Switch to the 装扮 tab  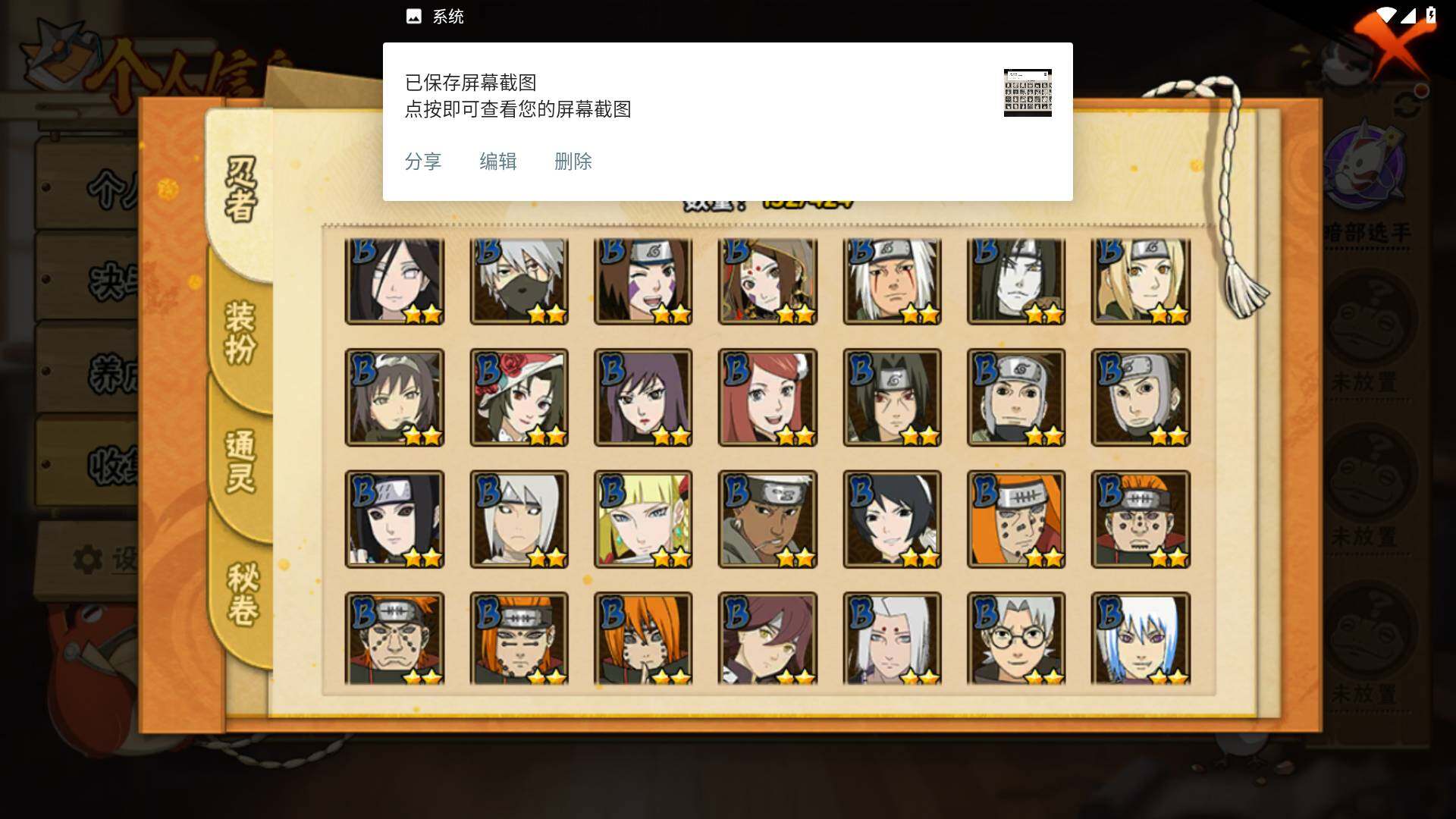tap(241, 334)
